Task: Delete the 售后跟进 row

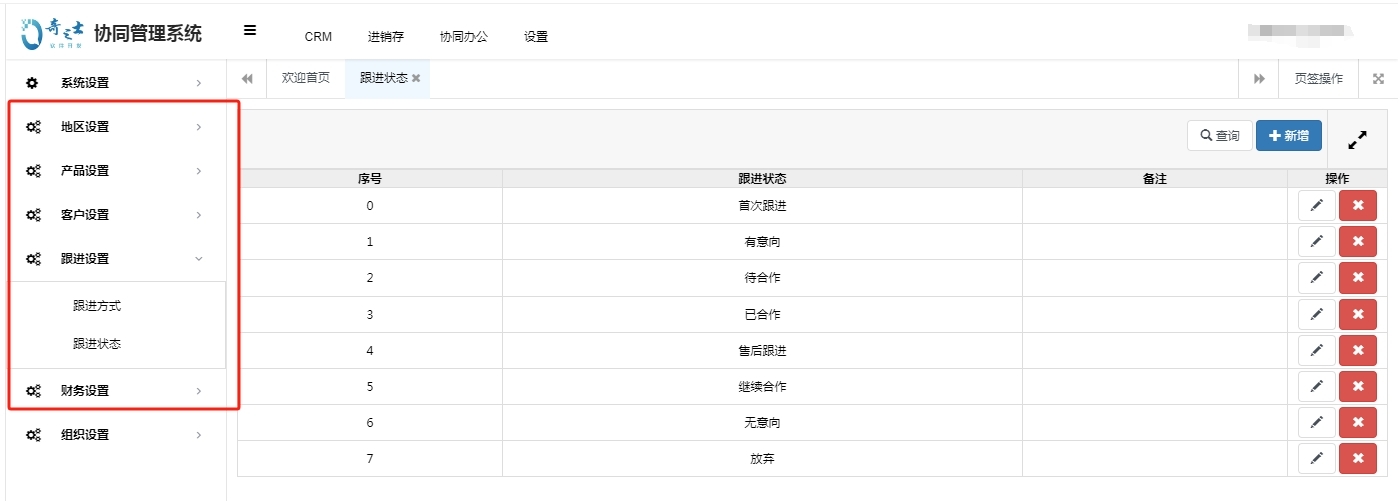Action: click(1357, 350)
